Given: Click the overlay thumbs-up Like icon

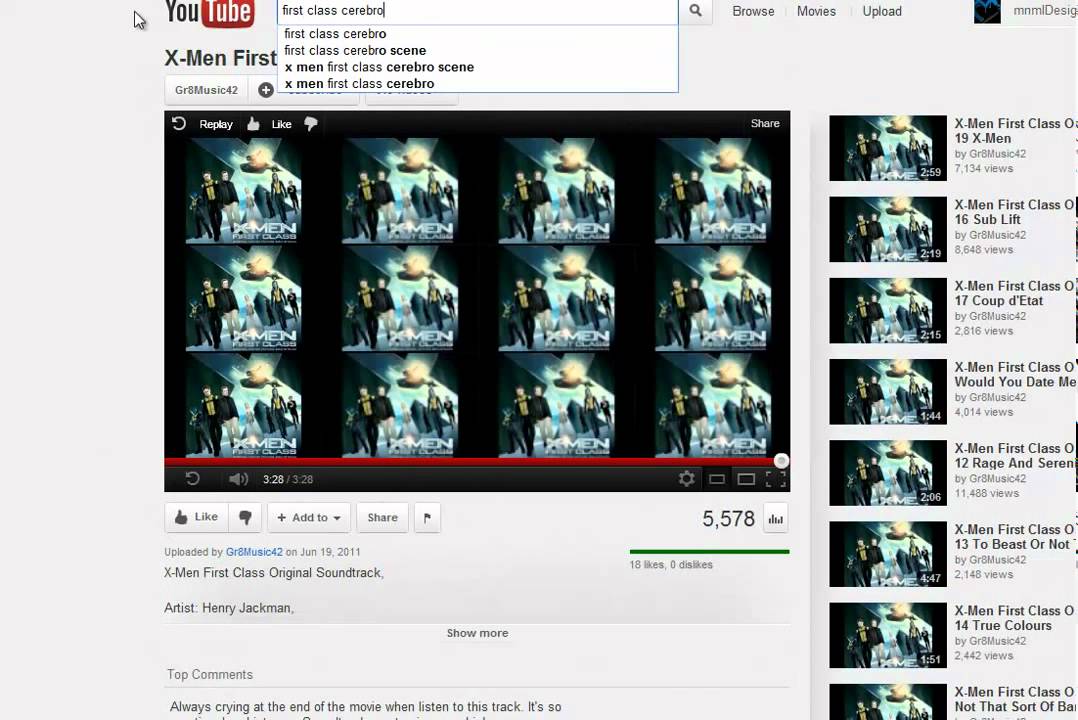Looking at the screenshot, I should pyautogui.click(x=254, y=124).
